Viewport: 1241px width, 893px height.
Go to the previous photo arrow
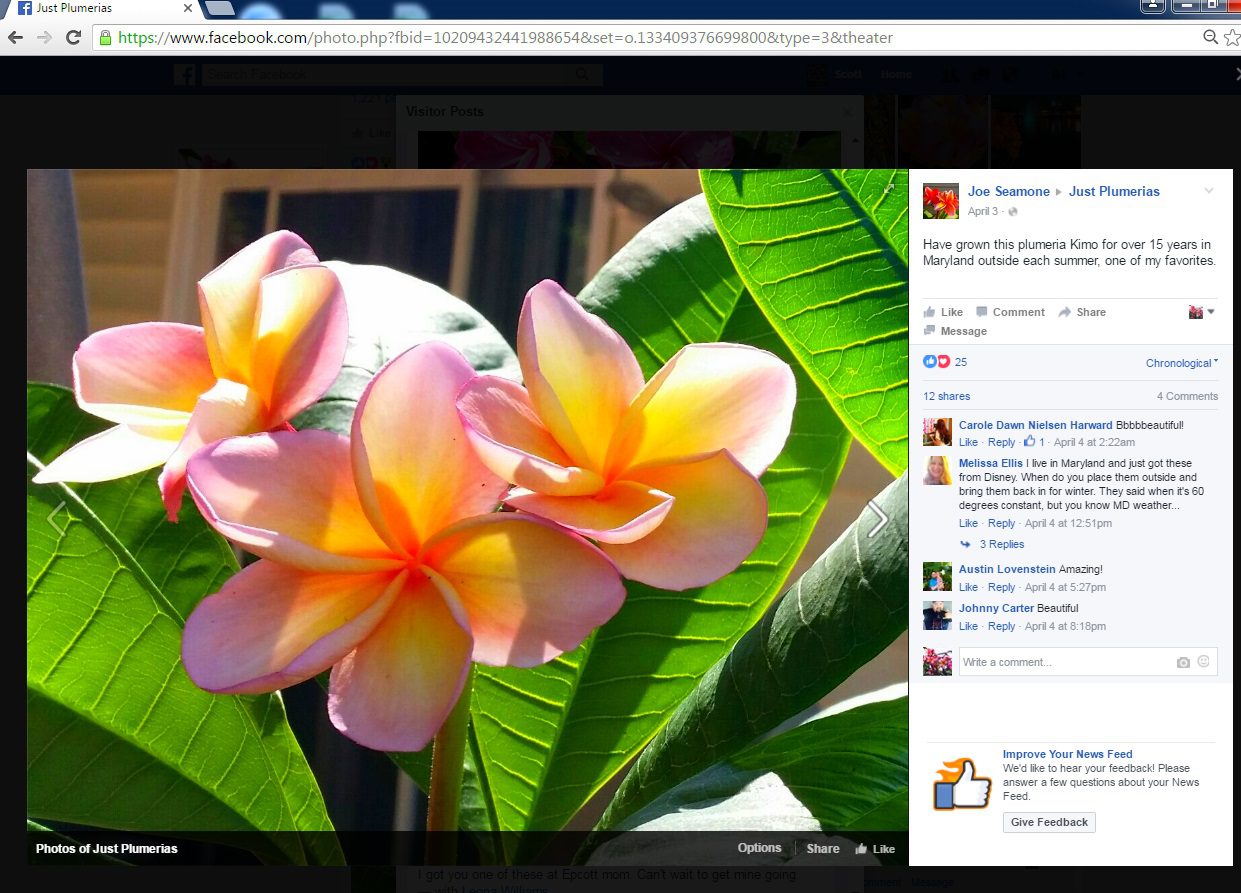[x=57, y=518]
